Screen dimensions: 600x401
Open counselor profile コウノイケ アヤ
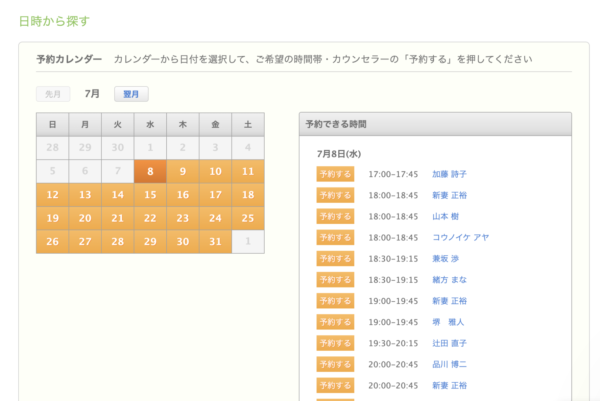[461, 238]
